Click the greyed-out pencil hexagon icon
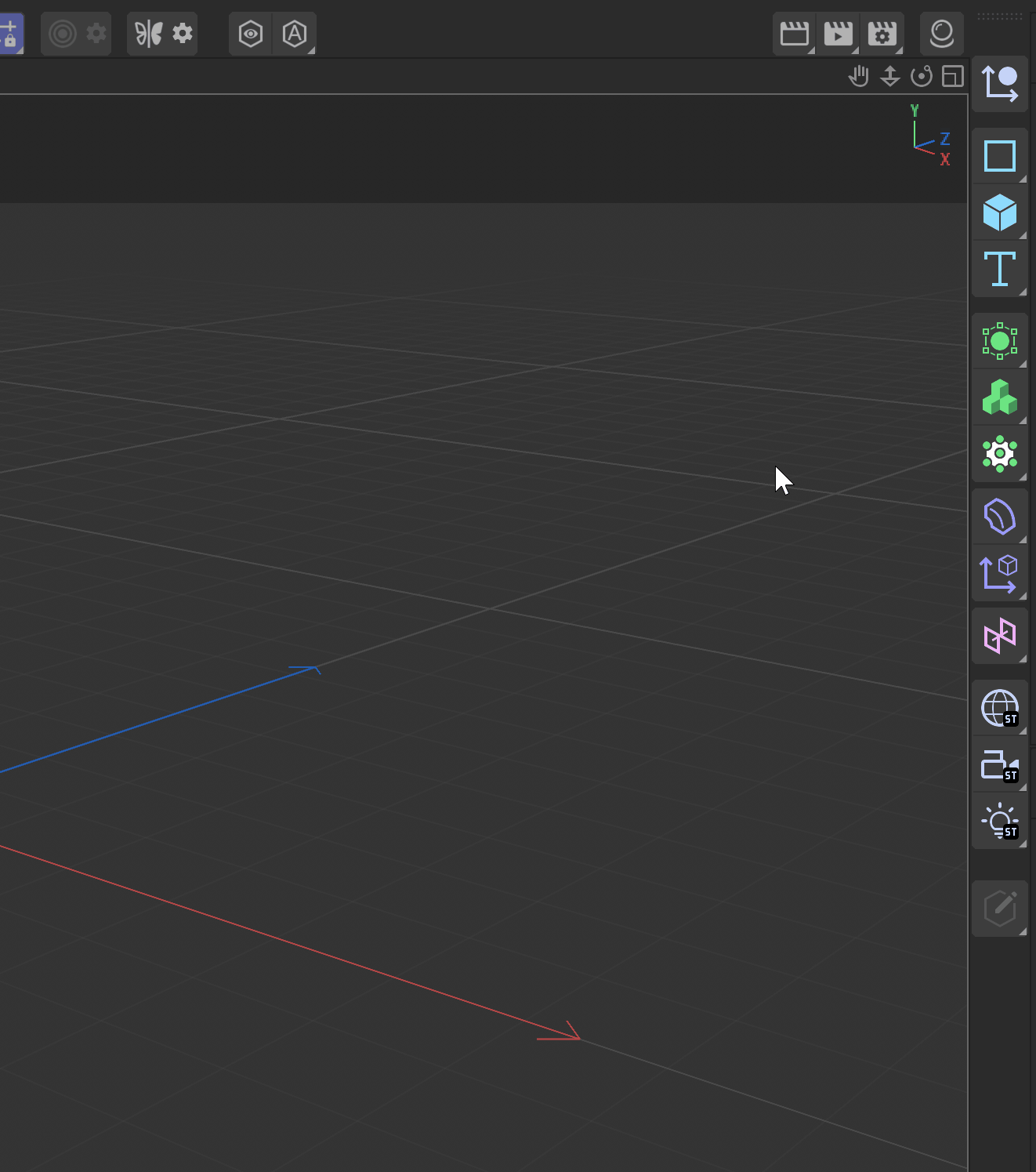 pos(1000,909)
